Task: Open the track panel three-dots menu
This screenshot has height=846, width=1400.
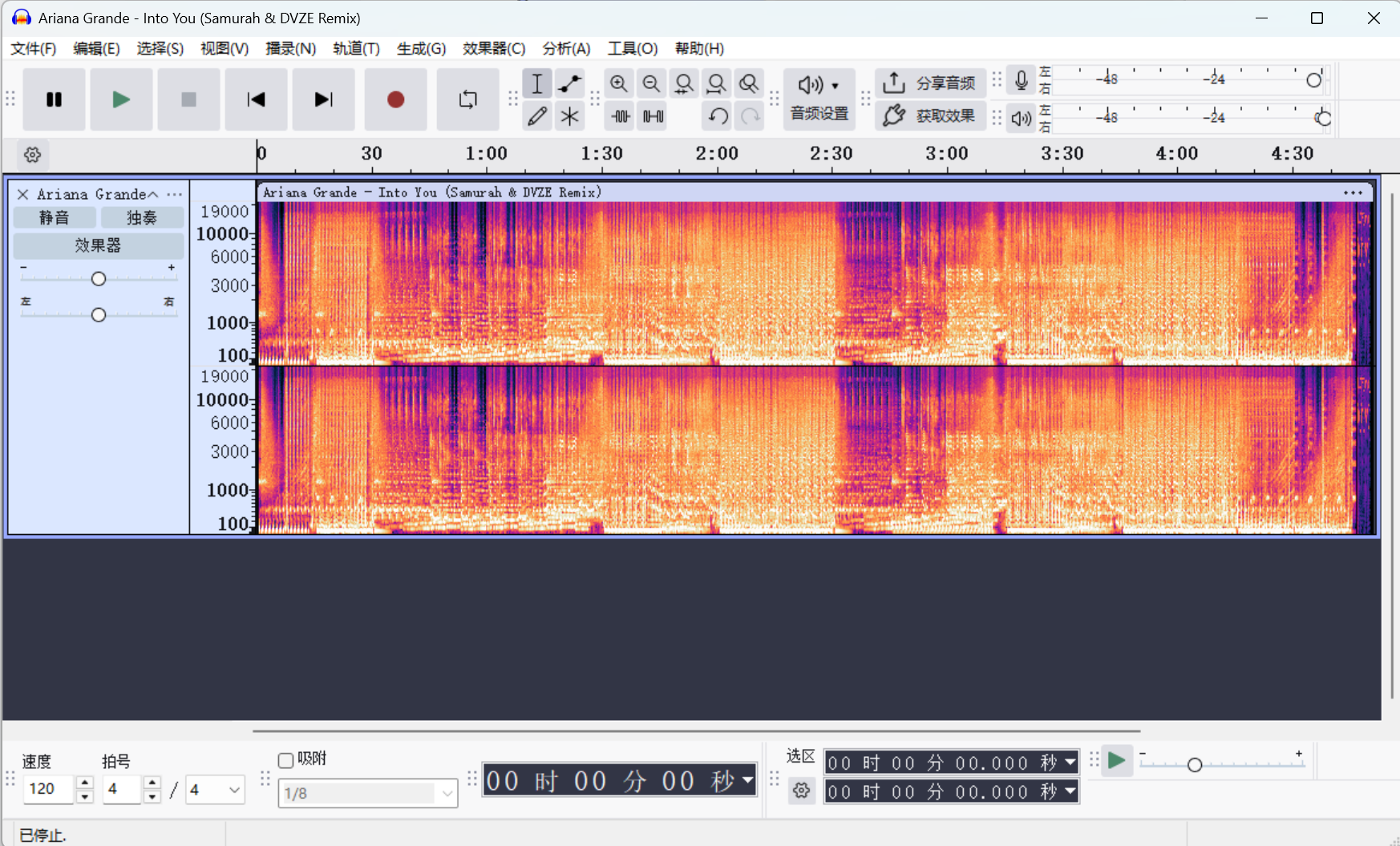Action: [174, 194]
